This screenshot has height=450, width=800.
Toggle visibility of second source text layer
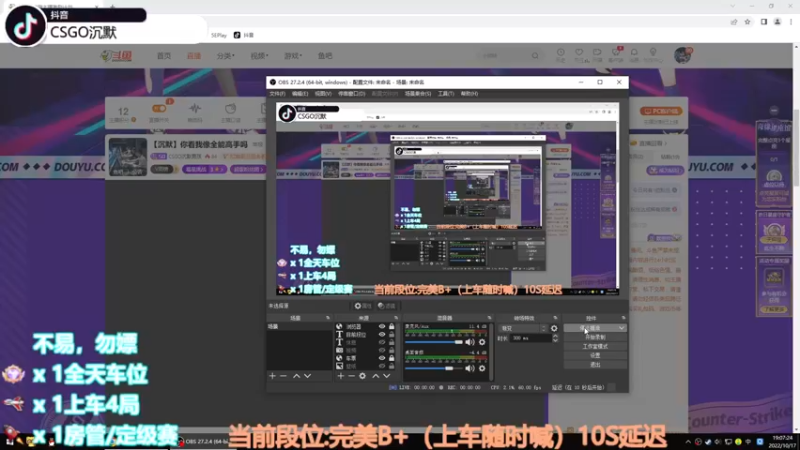pos(382,334)
